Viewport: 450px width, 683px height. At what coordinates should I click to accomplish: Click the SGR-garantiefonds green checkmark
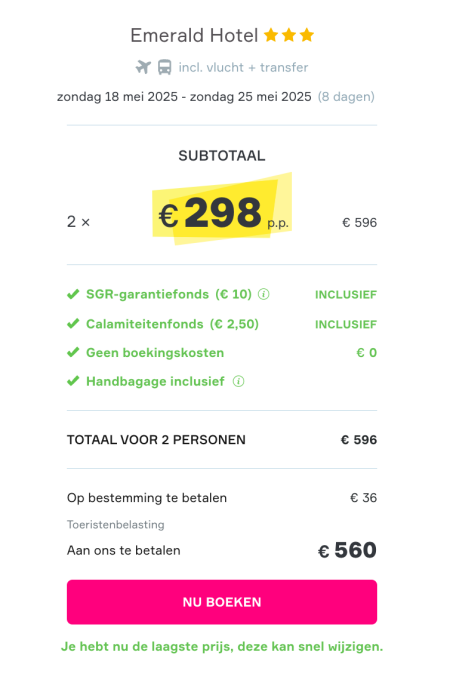(73, 294)
